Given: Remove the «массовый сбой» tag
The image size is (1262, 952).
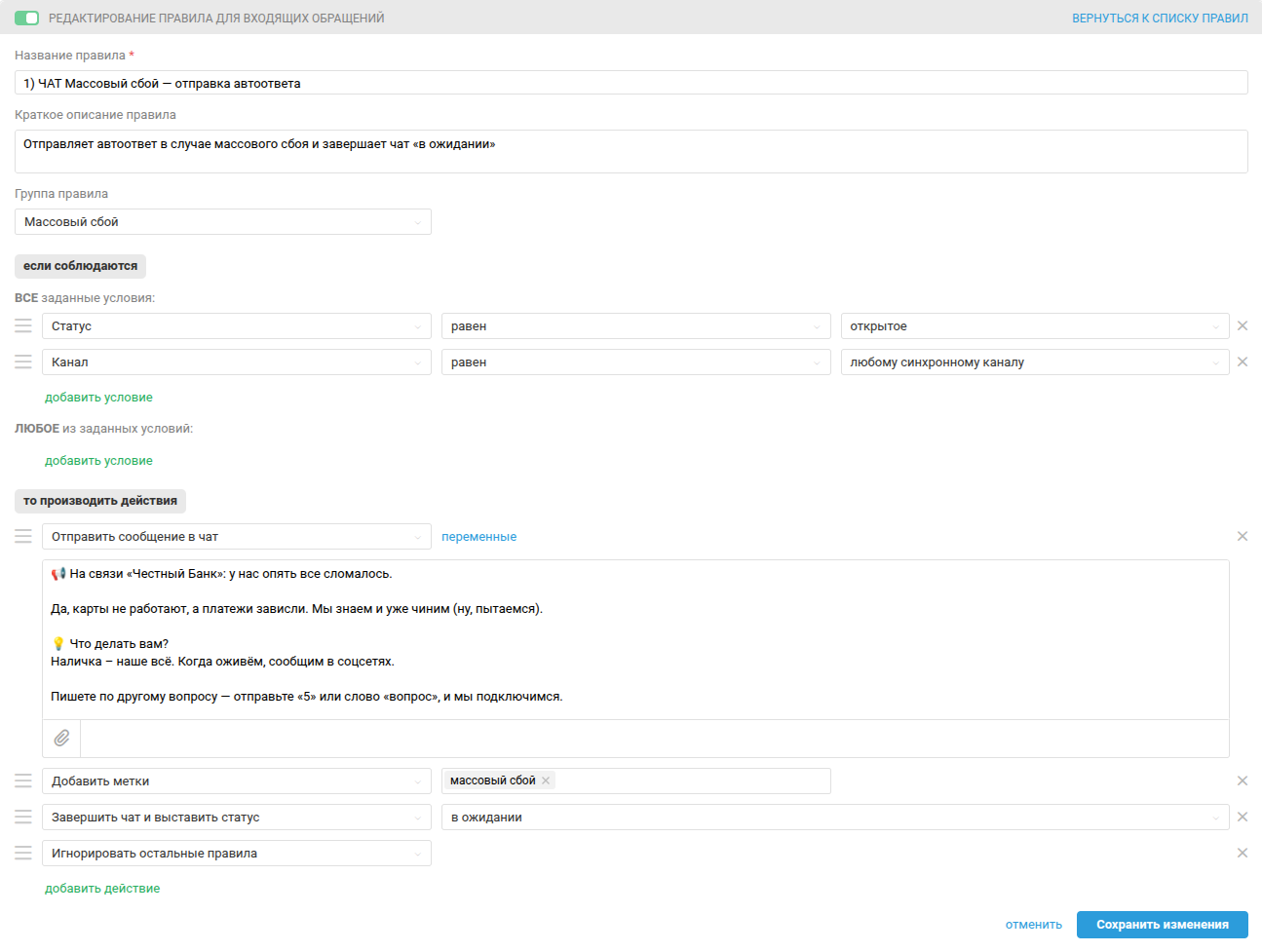Looking at the screenshot, I should coord(546,781).
